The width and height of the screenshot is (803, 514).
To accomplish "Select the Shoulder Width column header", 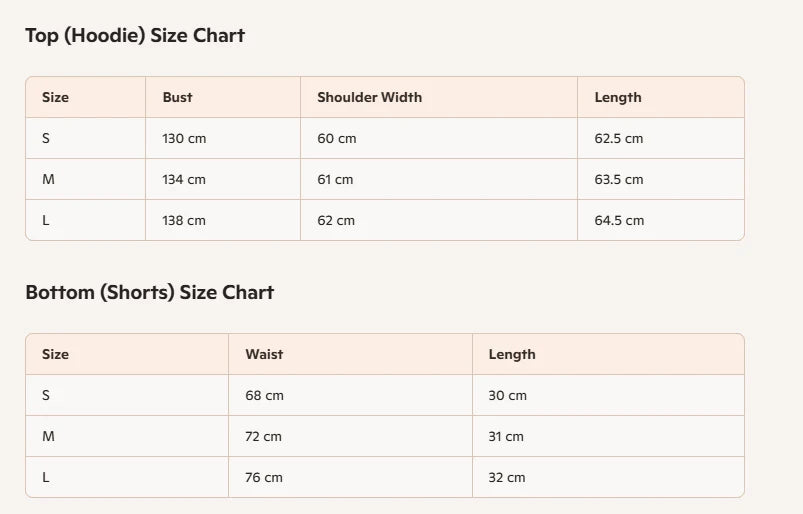I will 369,98.
